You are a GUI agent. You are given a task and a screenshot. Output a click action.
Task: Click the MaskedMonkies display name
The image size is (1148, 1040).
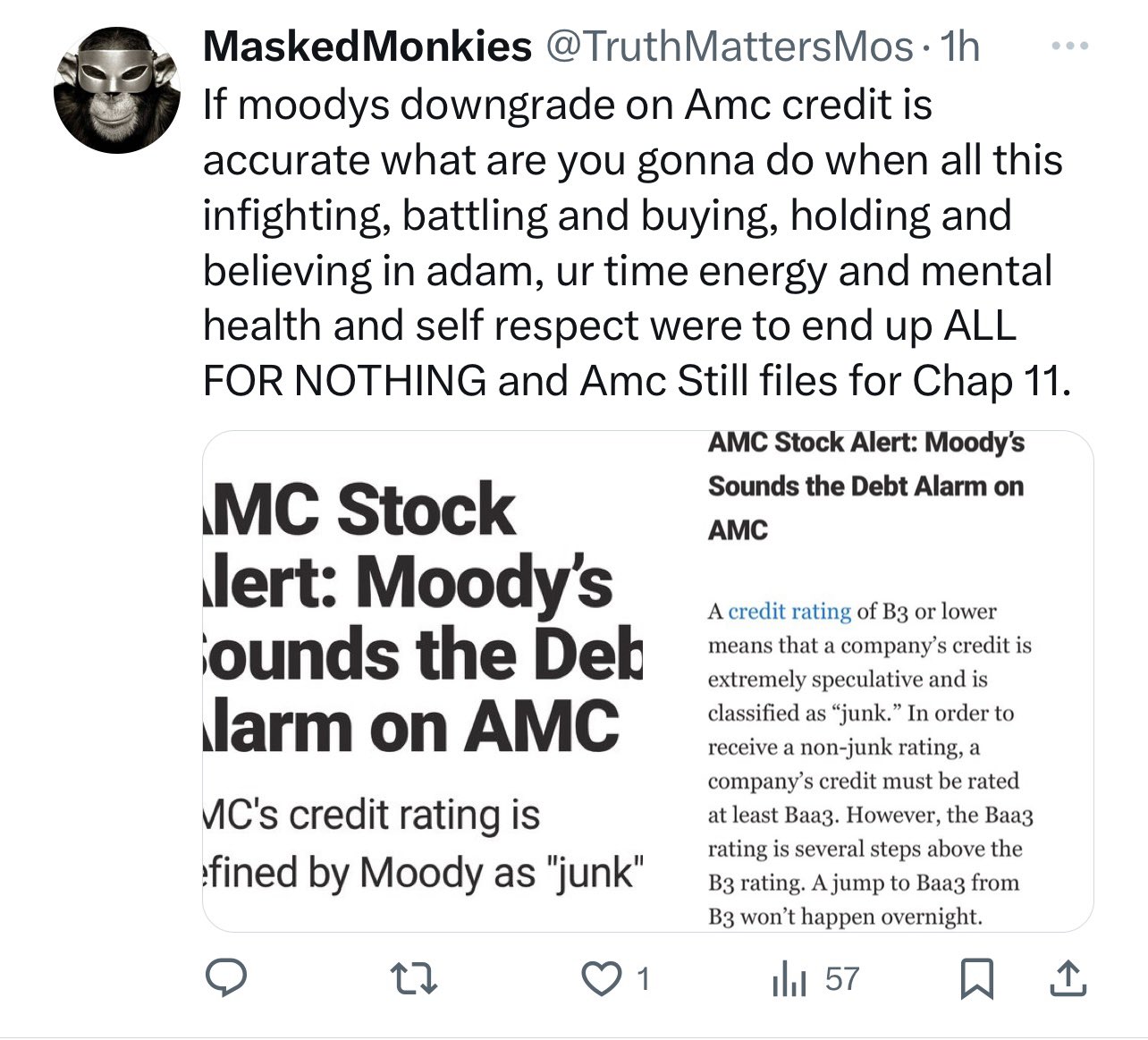pos(367,47)
